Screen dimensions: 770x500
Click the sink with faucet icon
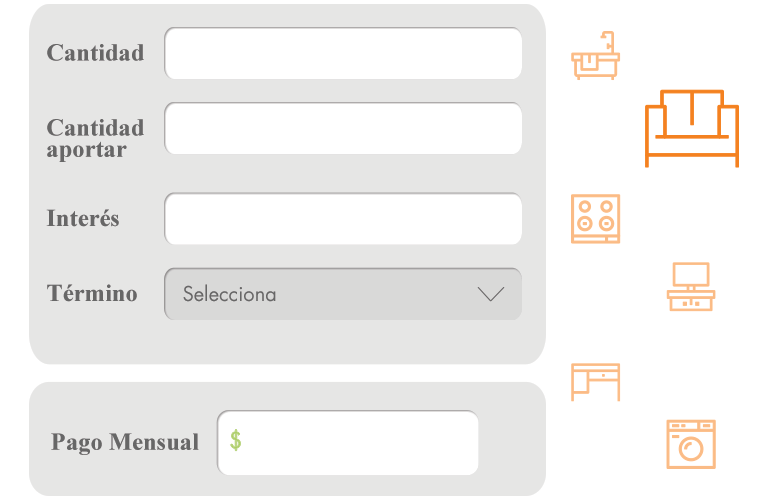tap(595, 56)
